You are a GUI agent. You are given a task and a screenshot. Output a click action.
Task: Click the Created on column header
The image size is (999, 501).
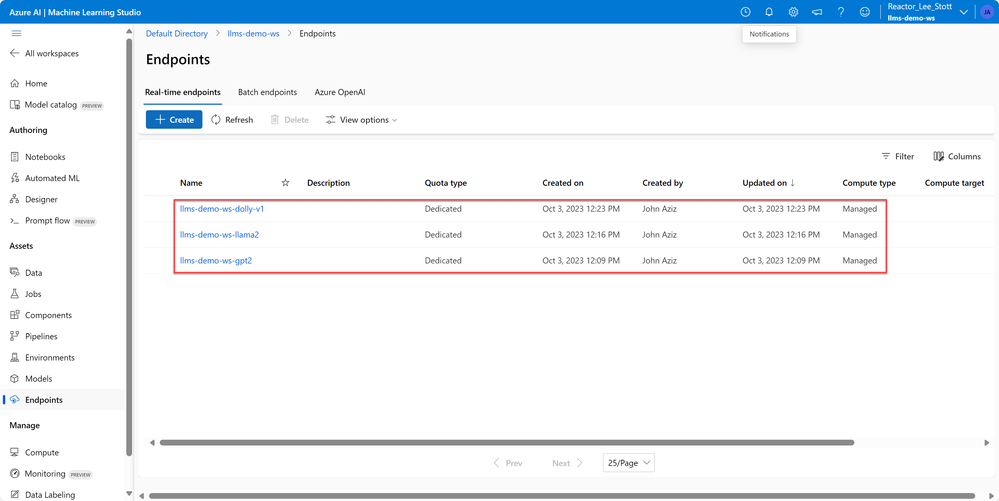[563, 183]
